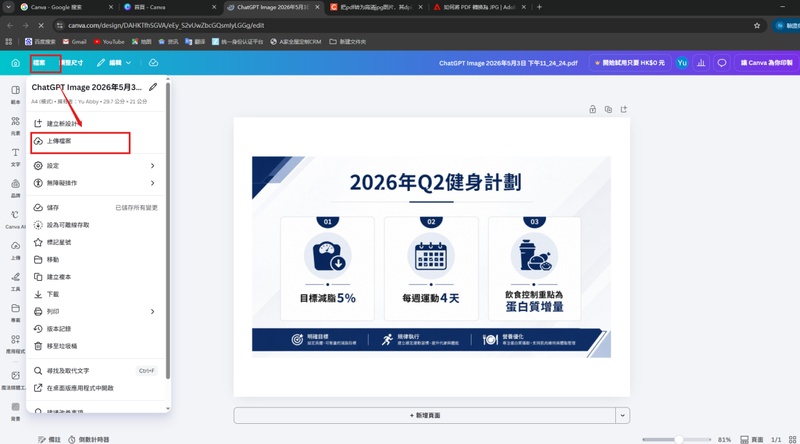The width and height of the screenshot is (800, 444).
Task: Select the 2026年Q2健身計劃 slide image
Action: pos(431,257)
